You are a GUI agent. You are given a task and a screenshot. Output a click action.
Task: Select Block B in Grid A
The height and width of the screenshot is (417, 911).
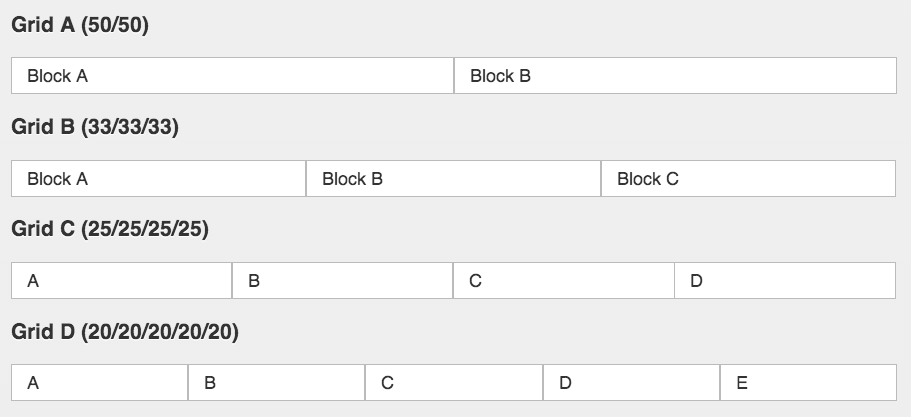pyautogui.click(x=675, y=75)
